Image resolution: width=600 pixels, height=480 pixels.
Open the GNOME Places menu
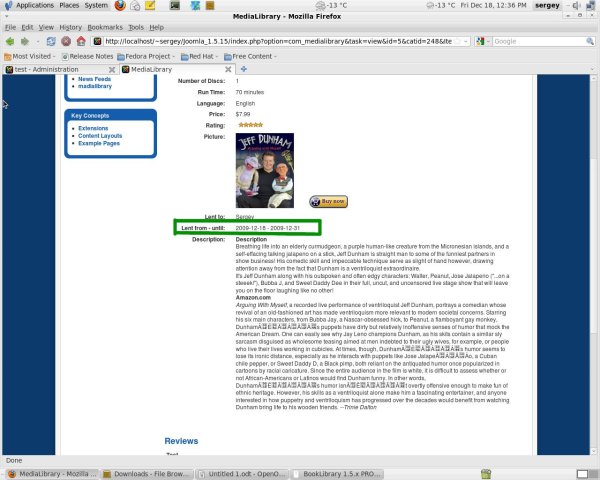[69, 5]
